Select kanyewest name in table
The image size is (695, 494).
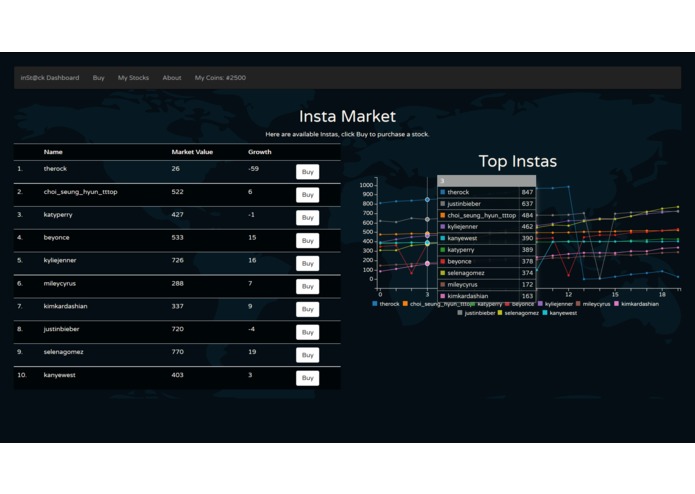point(59,375)
